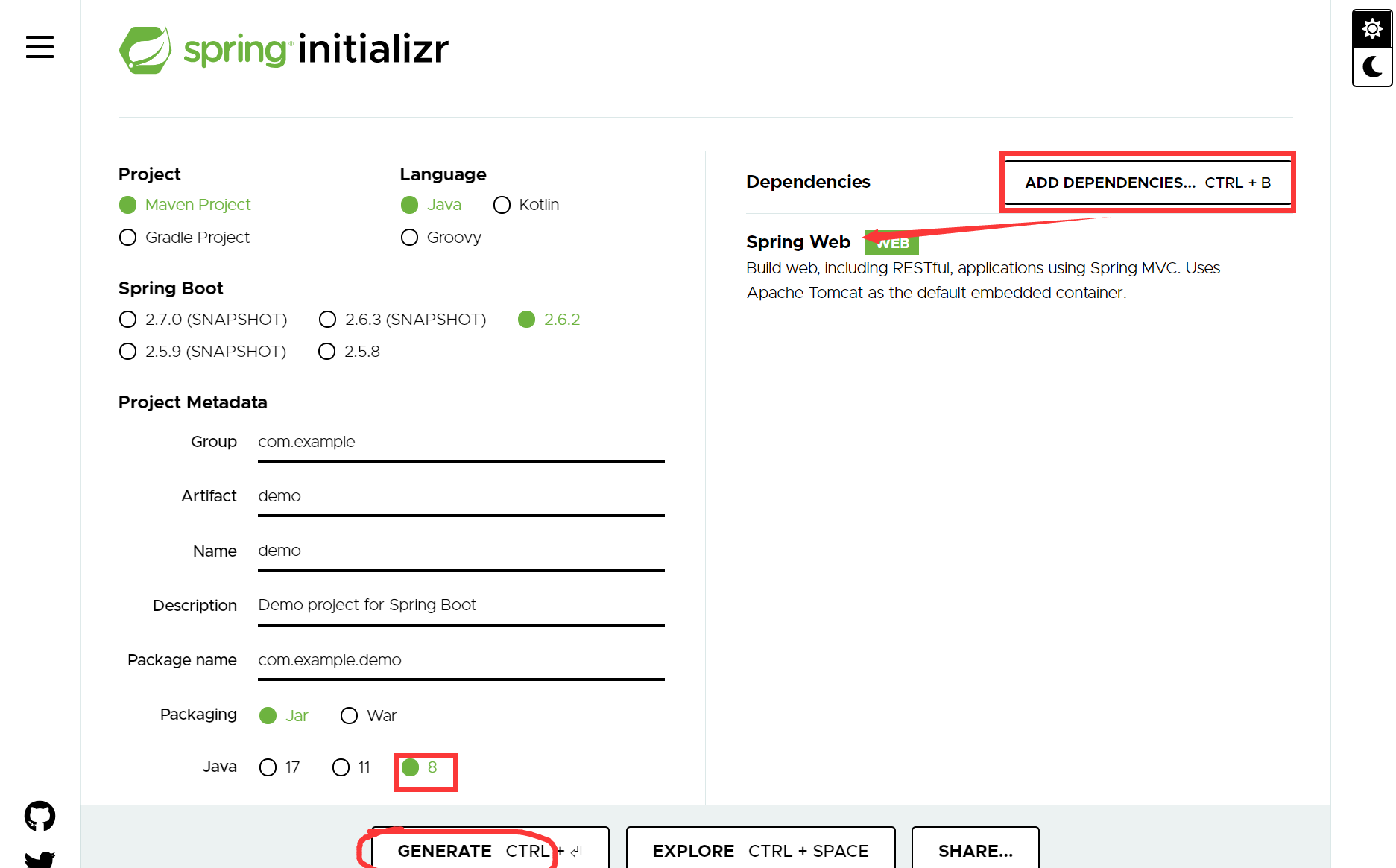Select Maven Project radio option
Screen dimensions: 1396x868
point(184,204)
